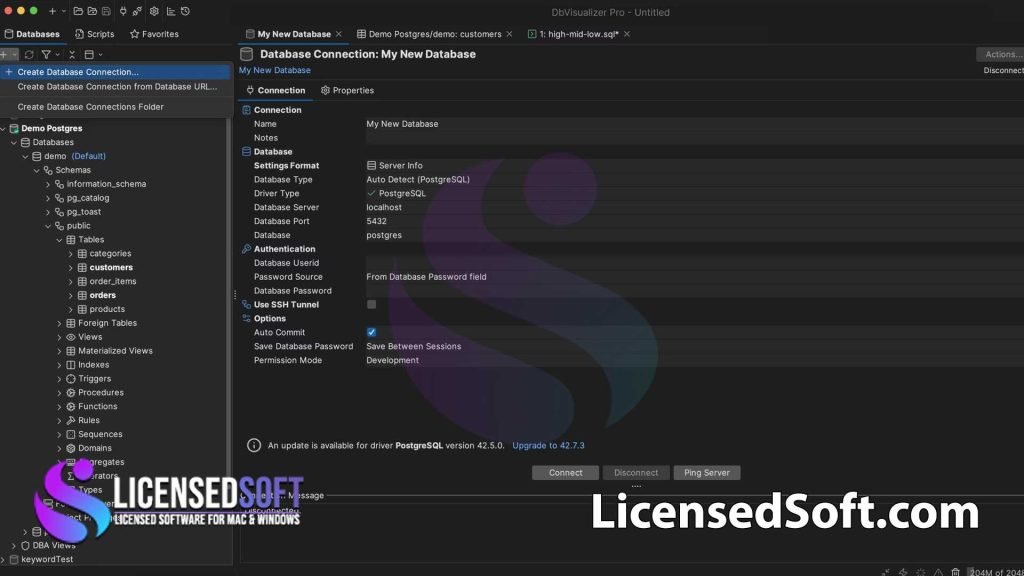Click the first Open File folder icon
Viewport: 1024px width, 576px height.
point(78,11)
